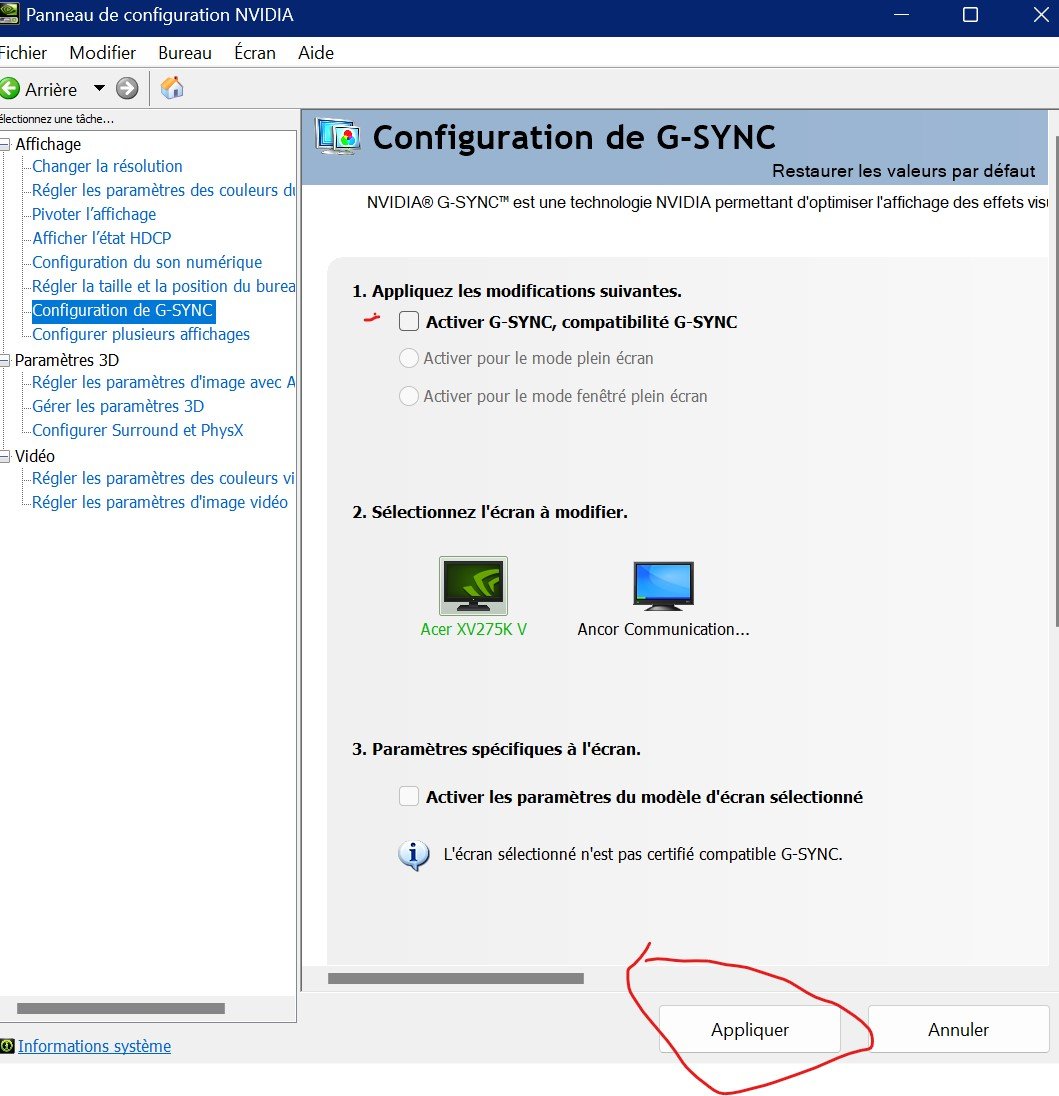1059x1096 pixels.
Task: Open the Écran menu
Action: pyautogui.click(x=254, y=52)
